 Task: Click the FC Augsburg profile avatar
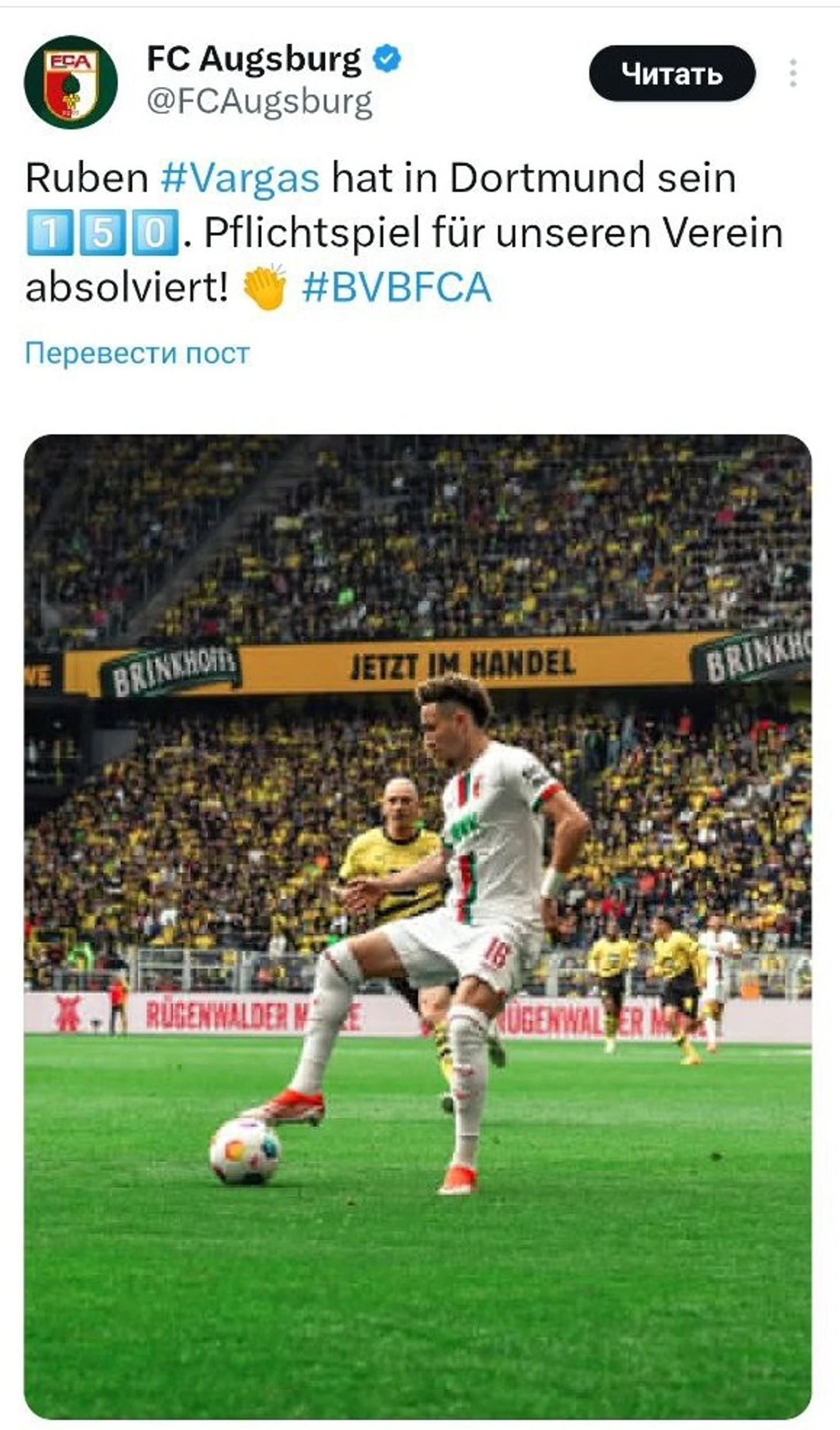tap(71, 82)
